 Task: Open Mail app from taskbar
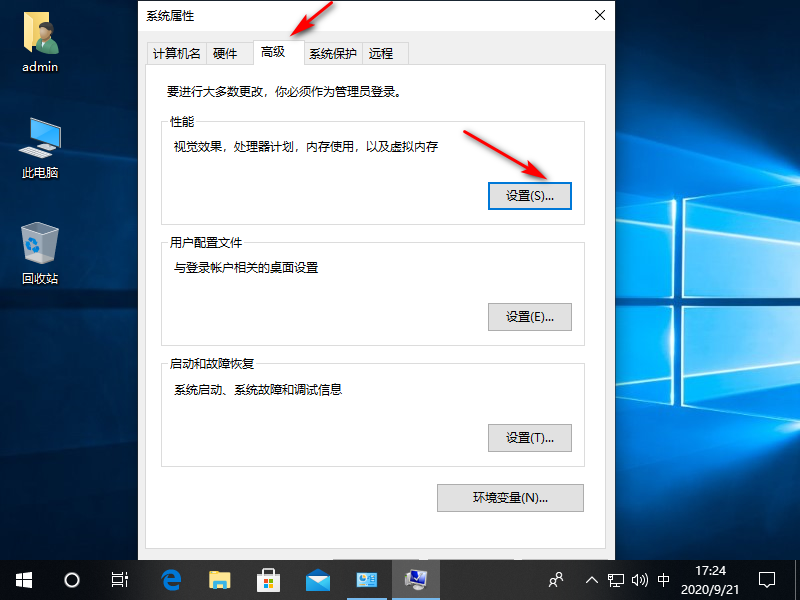tap(317, 580)
